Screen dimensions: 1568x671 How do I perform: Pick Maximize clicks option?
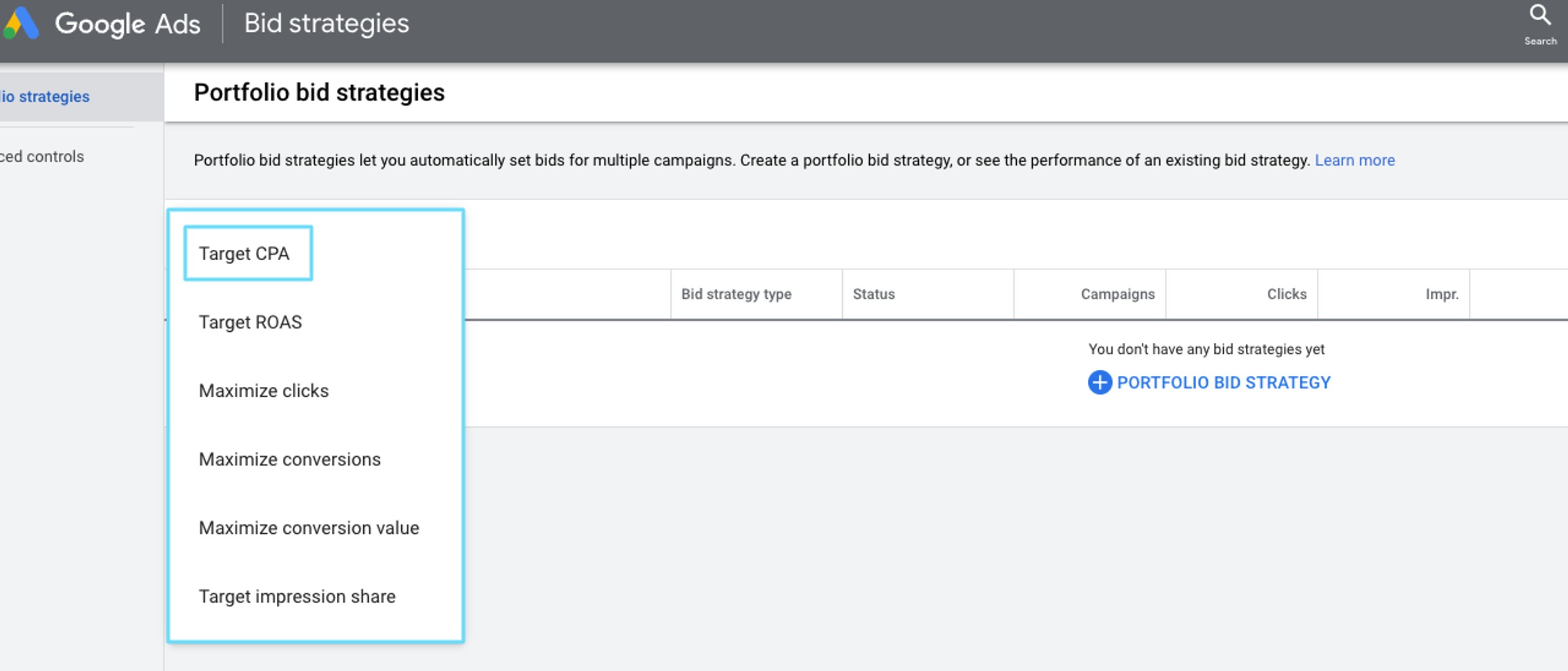tap(264, 391)
